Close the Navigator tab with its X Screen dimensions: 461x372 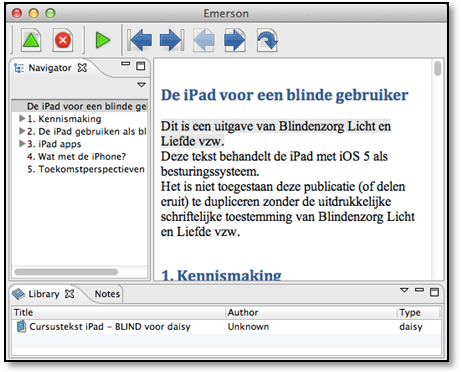[x=82, y=68]
